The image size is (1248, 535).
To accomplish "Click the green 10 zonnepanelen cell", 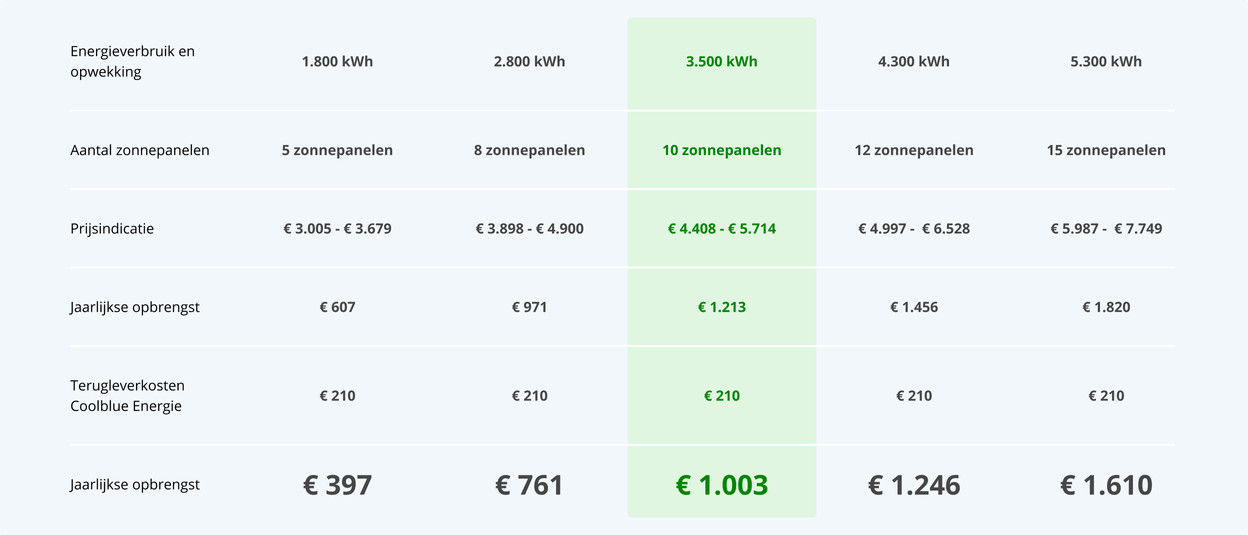I will click(x=721, y=151).
